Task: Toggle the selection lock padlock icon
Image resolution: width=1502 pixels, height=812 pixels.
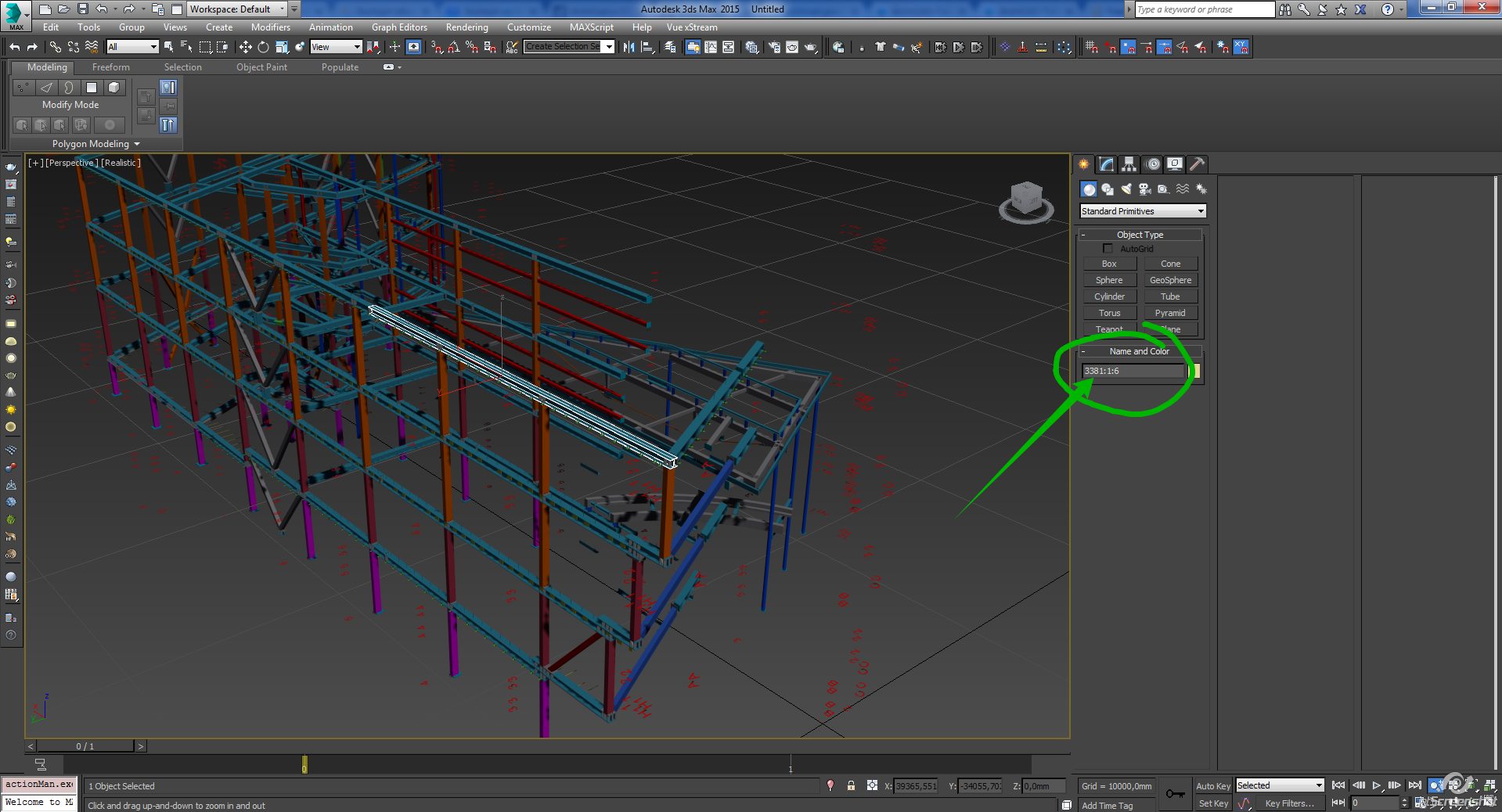Action: tap(851, 785)
